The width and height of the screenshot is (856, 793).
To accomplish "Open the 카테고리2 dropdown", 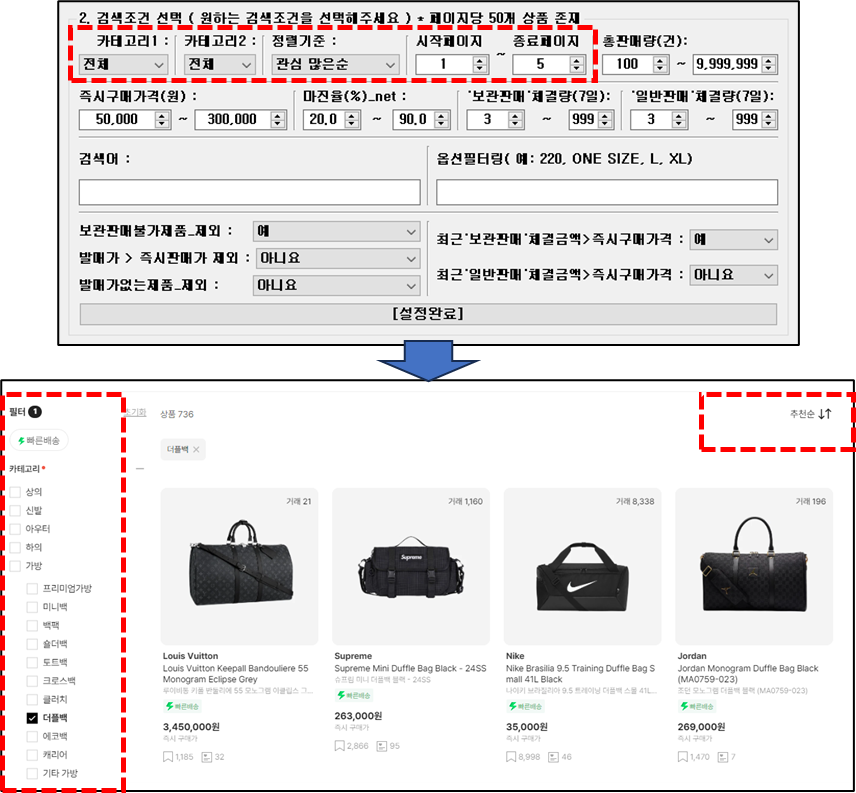I will point(219,64).
